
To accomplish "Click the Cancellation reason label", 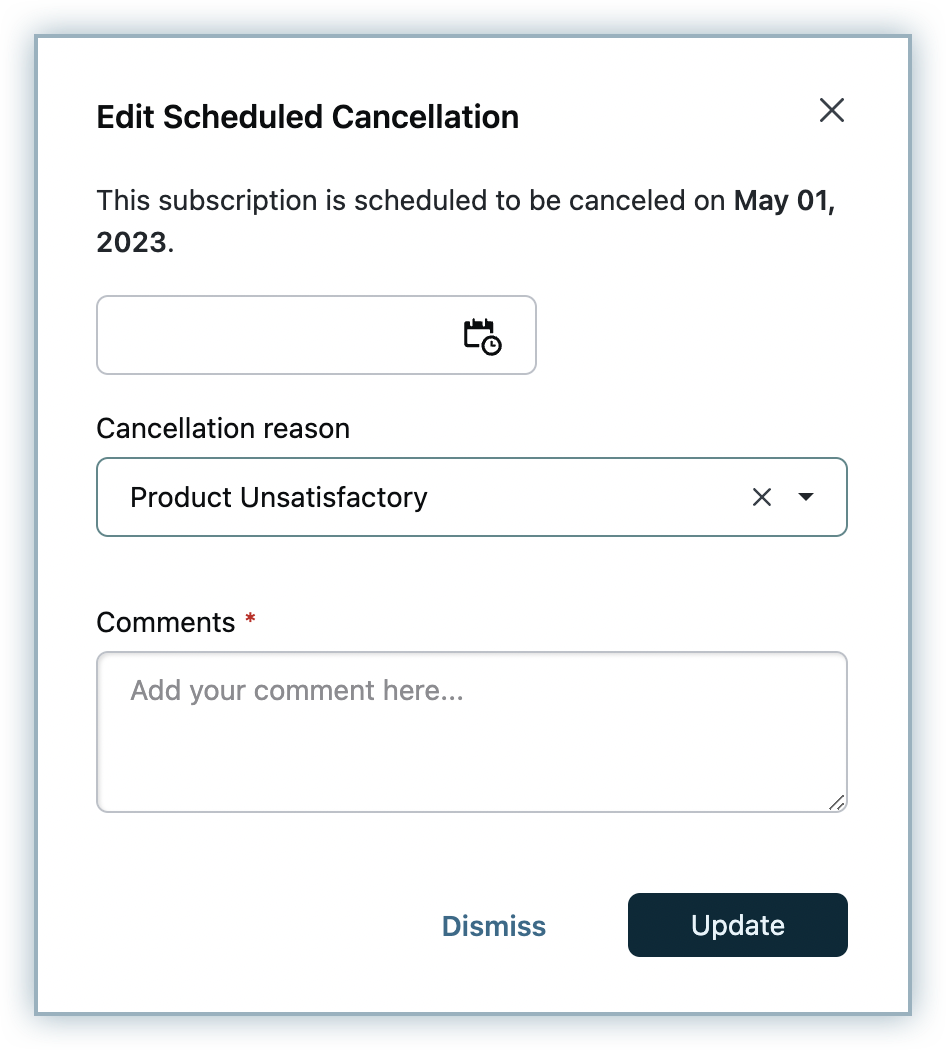I will pyautogui.click(x=223, y=429).
